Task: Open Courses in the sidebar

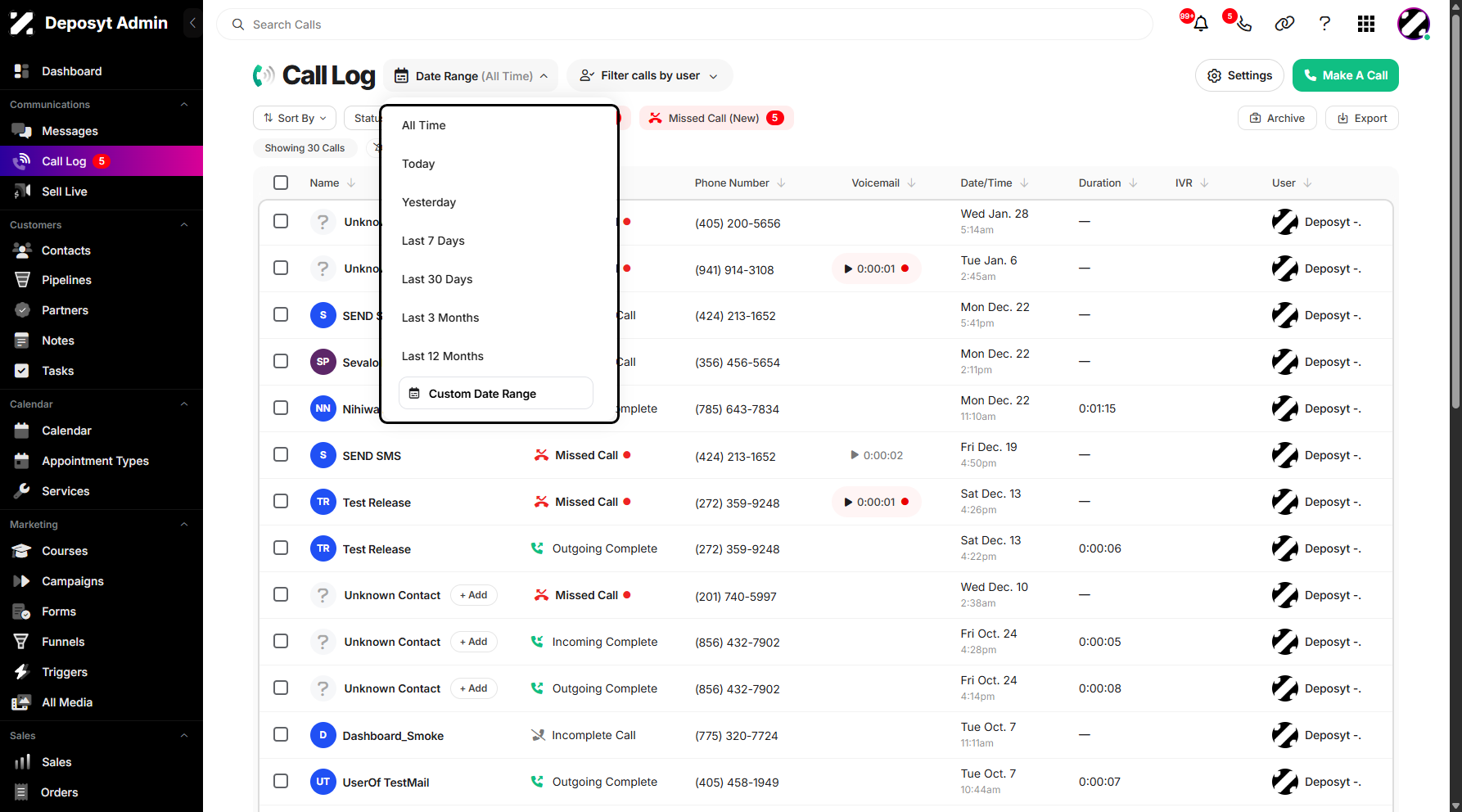Action: 102,551
